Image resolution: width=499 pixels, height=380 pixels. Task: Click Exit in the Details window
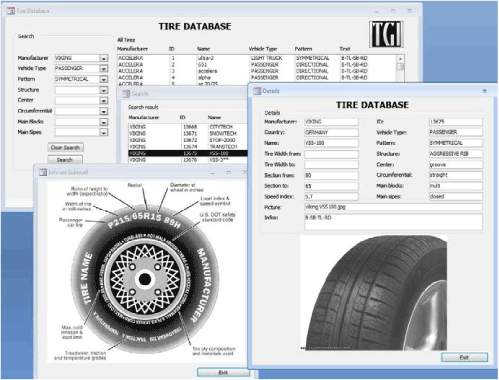(464, 357)
